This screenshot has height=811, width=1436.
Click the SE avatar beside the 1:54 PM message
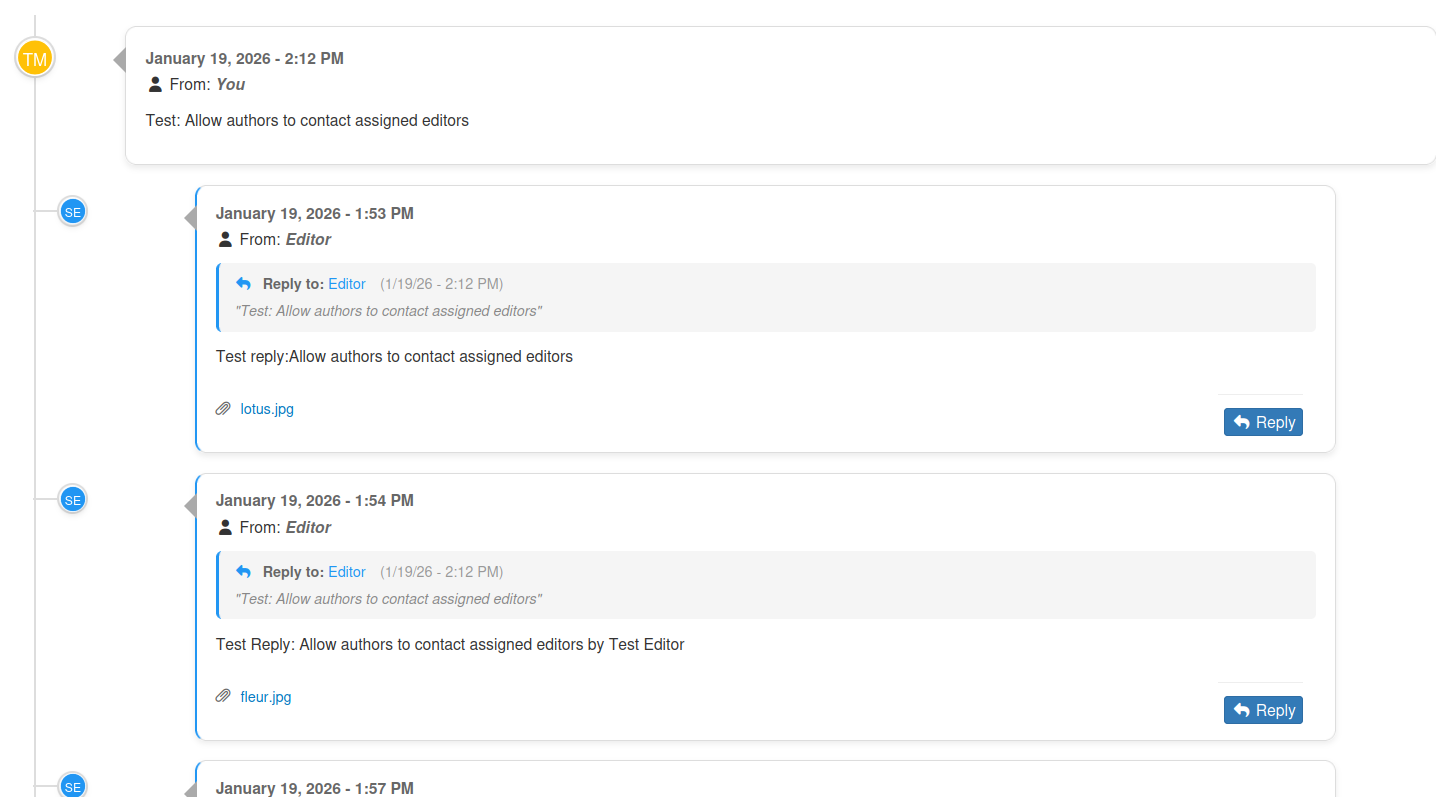pos(72,499)
